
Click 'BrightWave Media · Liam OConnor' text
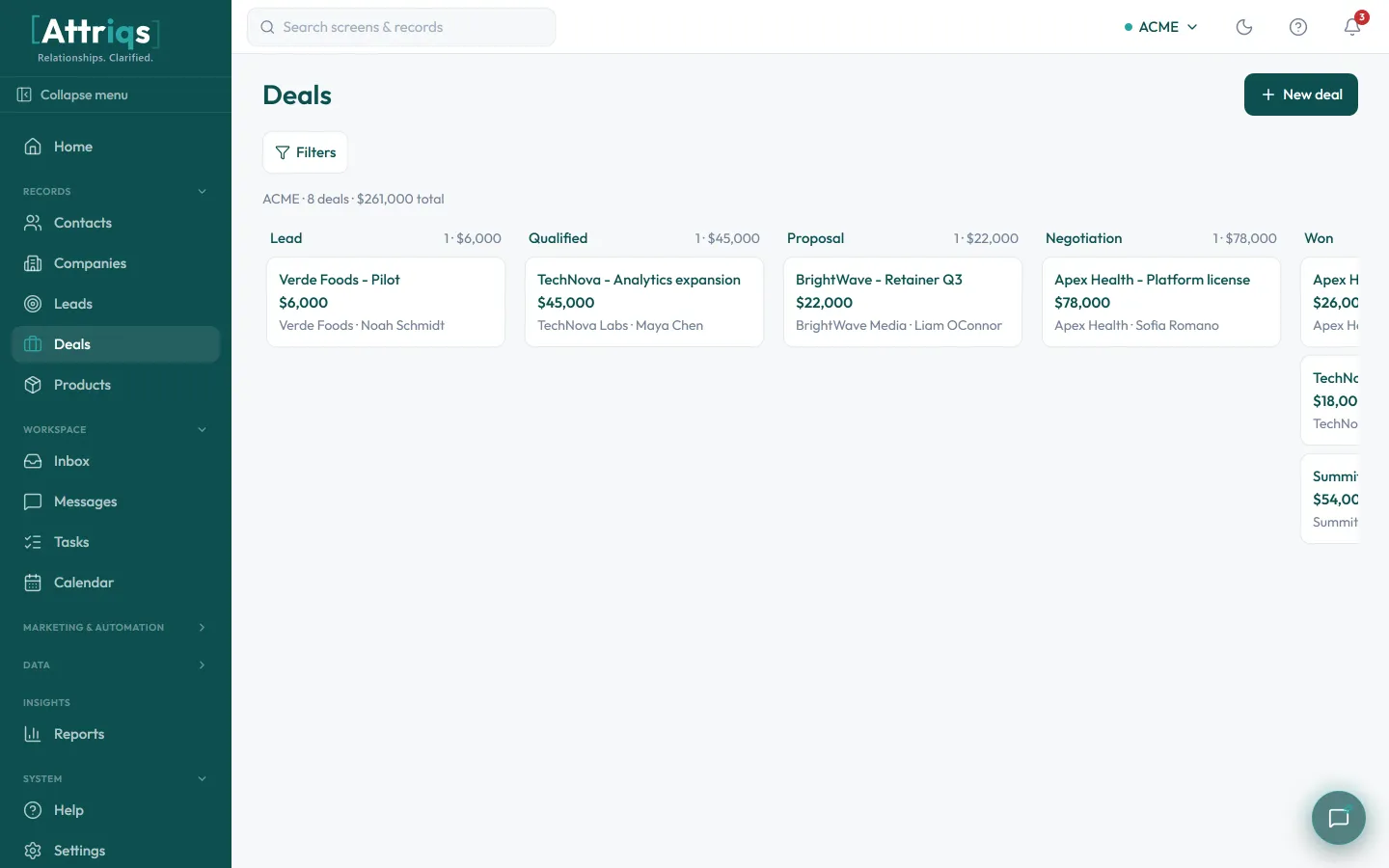(x=899, y=326)
